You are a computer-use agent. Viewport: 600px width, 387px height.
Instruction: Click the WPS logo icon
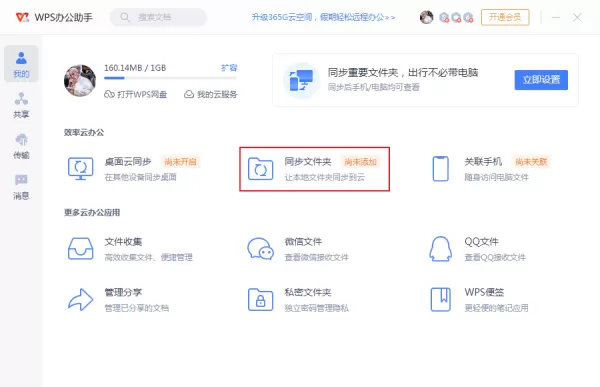(x=22, y=17)
